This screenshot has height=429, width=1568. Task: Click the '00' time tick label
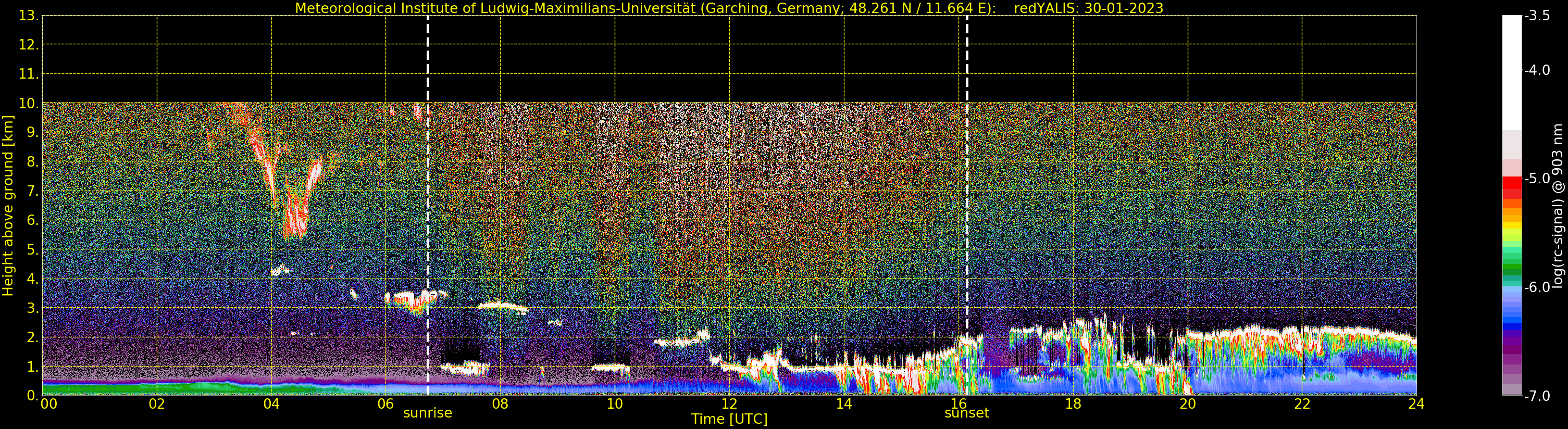[x=48, y=404]
